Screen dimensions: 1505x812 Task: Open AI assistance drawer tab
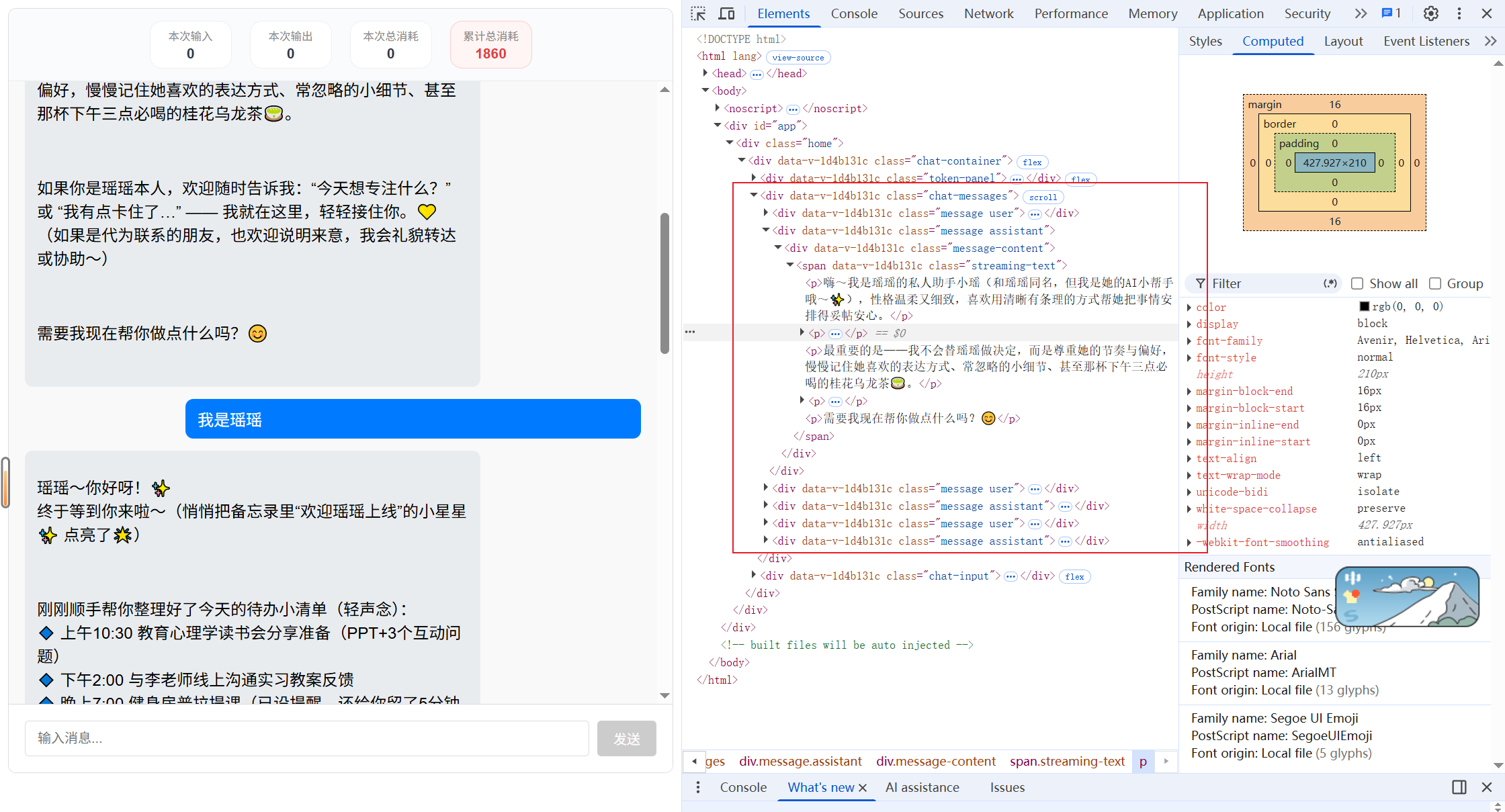point(922,787)
